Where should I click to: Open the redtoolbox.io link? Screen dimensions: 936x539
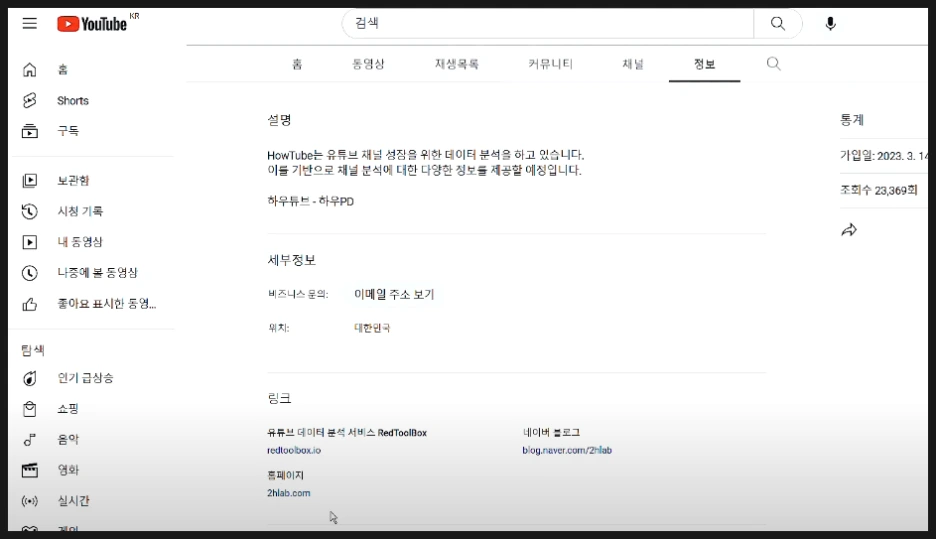[294, 450]
